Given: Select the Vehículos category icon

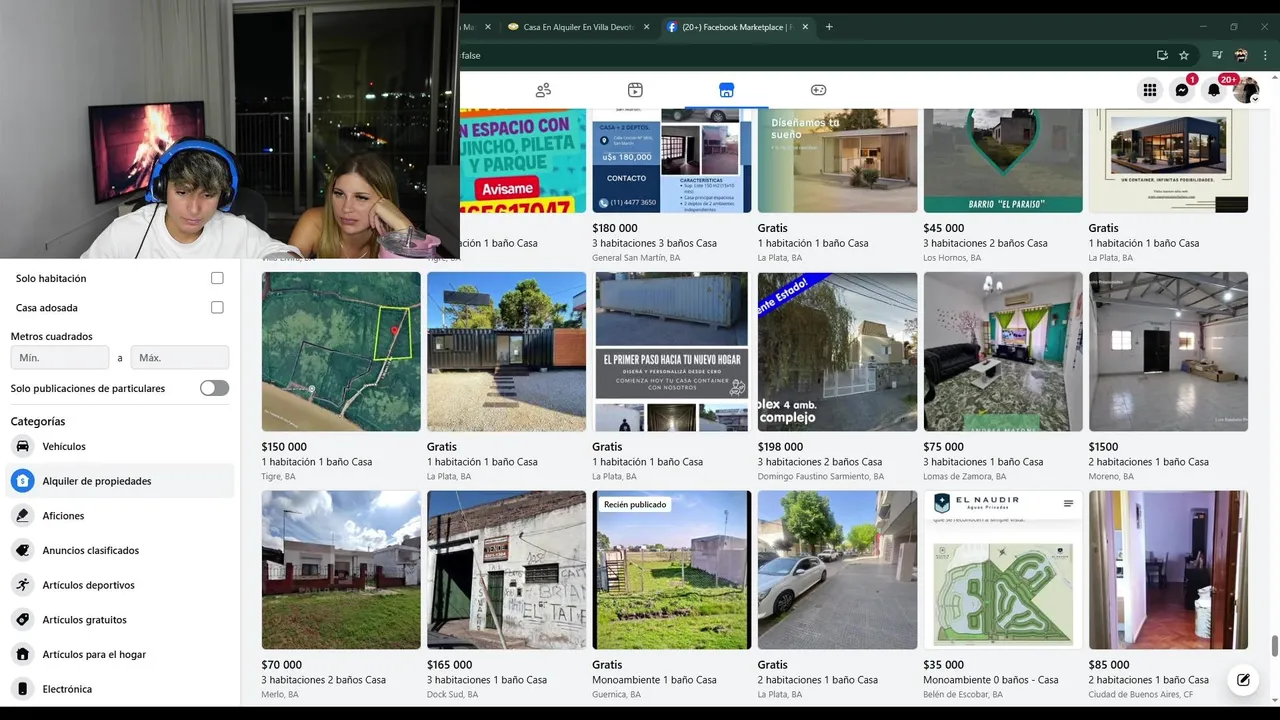Looking at the screenshot, I should click(x=22, y=446).
